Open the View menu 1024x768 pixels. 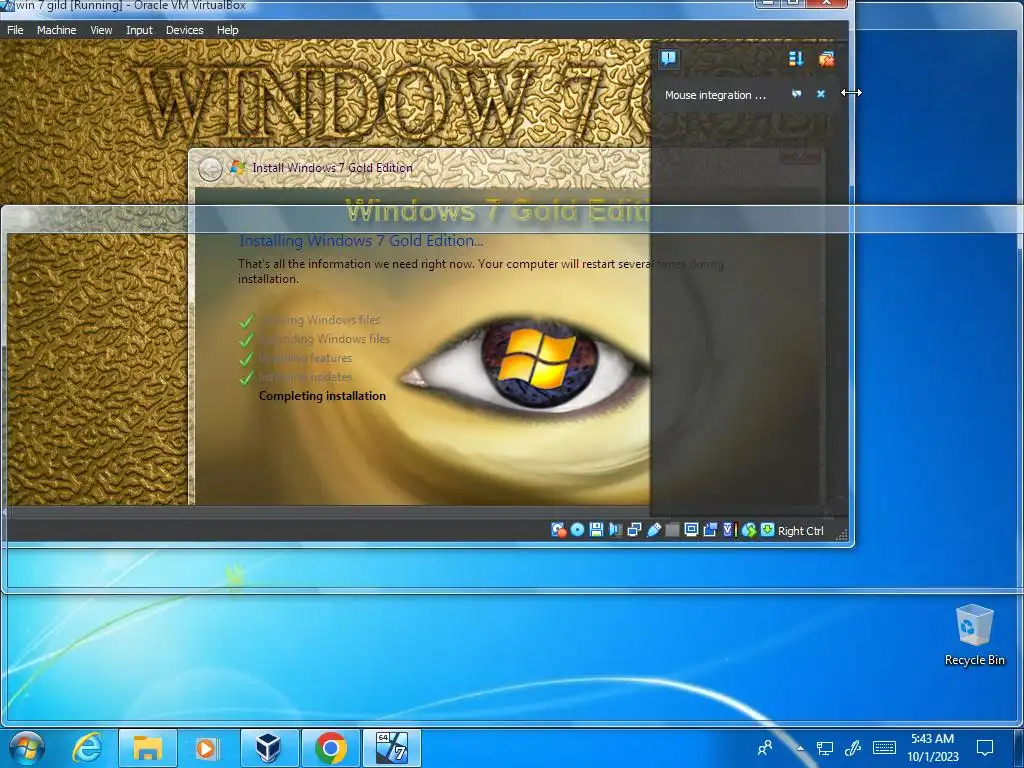[x=101, y=30]
